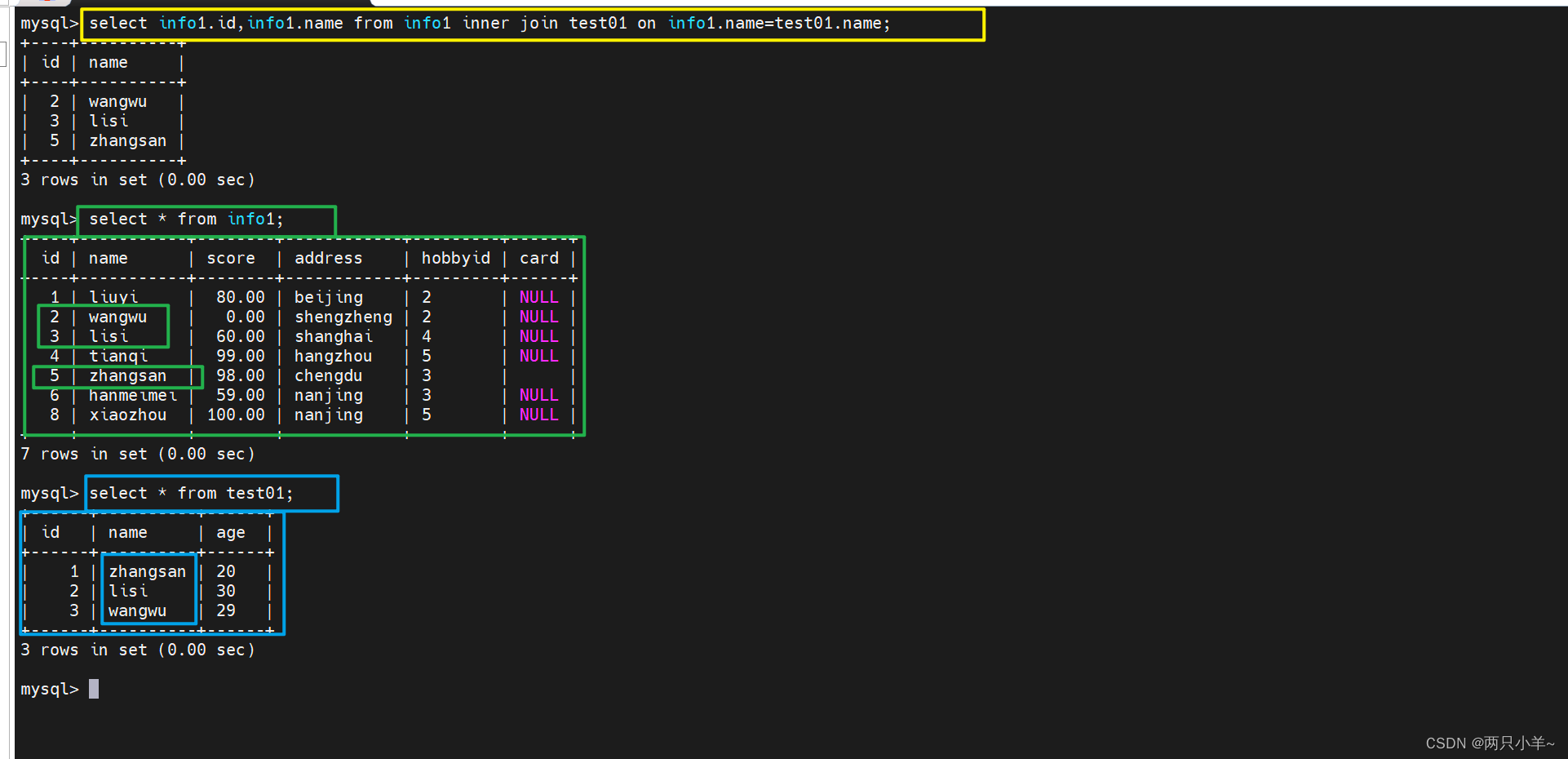Select 'zhangsan' in the test01 table

tap(147, 572)
